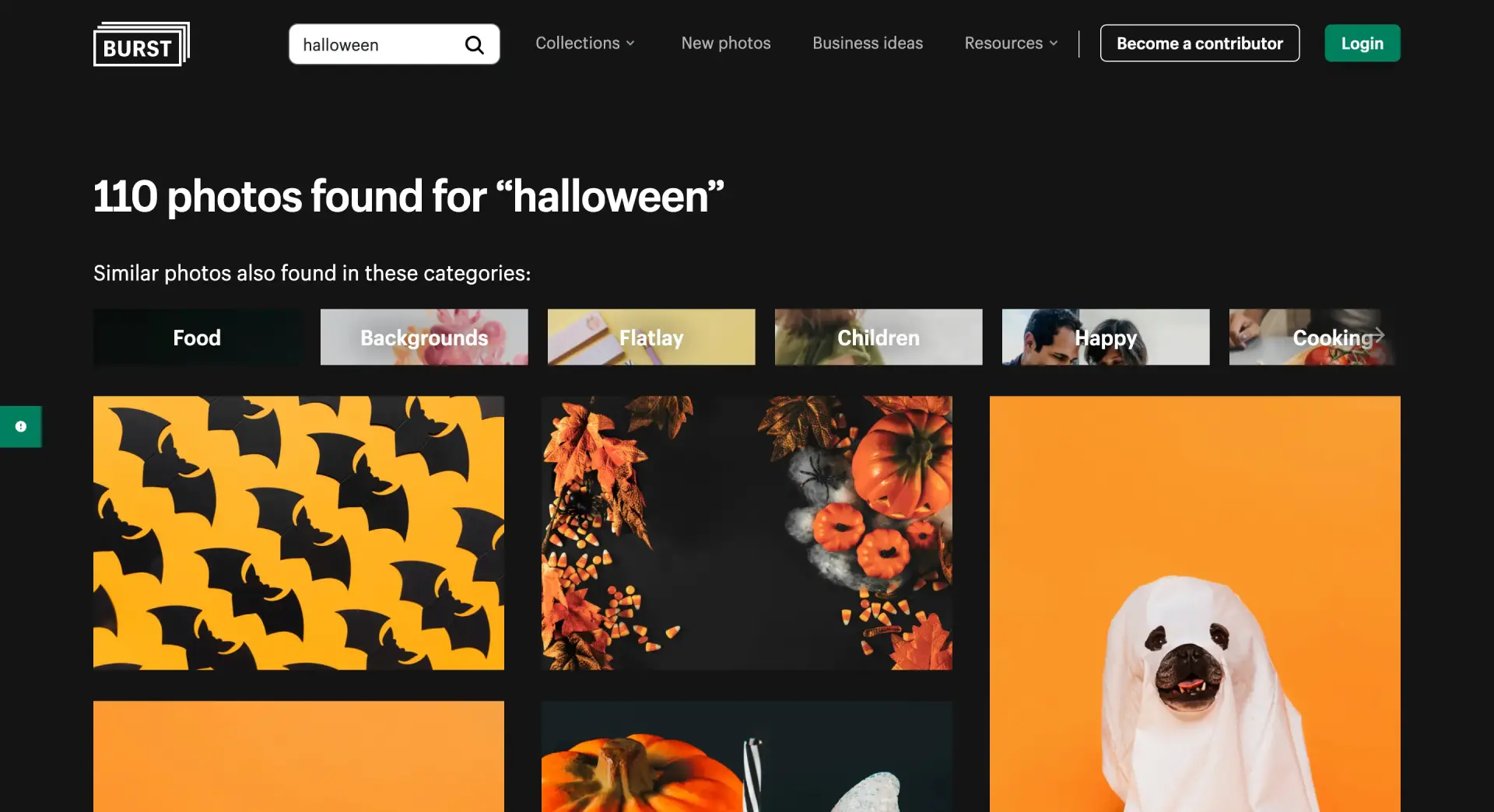
Task: Expand the Collections dropdown menu
Action: click(585, 43)
